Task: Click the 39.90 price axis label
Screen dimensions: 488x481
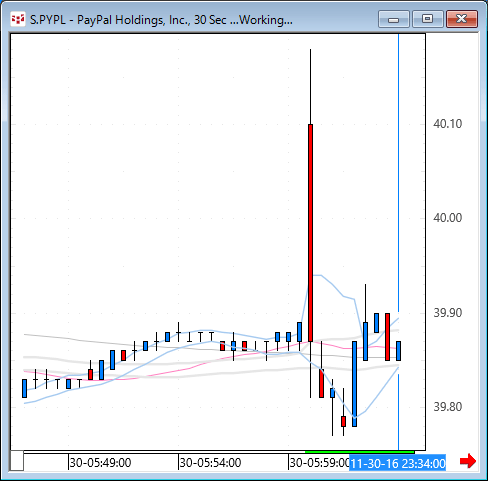Action: point(448,313)
